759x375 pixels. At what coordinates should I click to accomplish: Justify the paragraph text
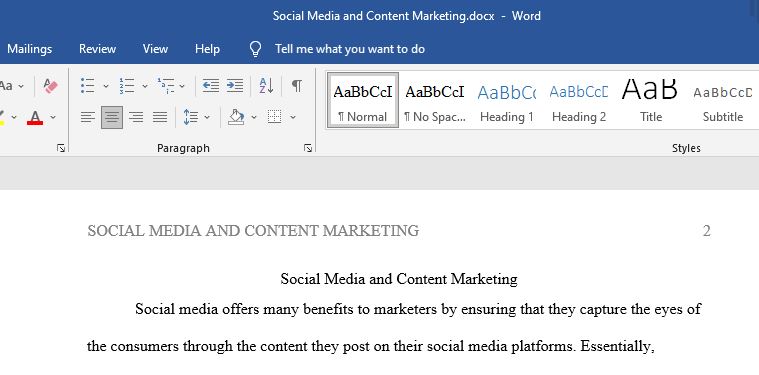(160, 117)
